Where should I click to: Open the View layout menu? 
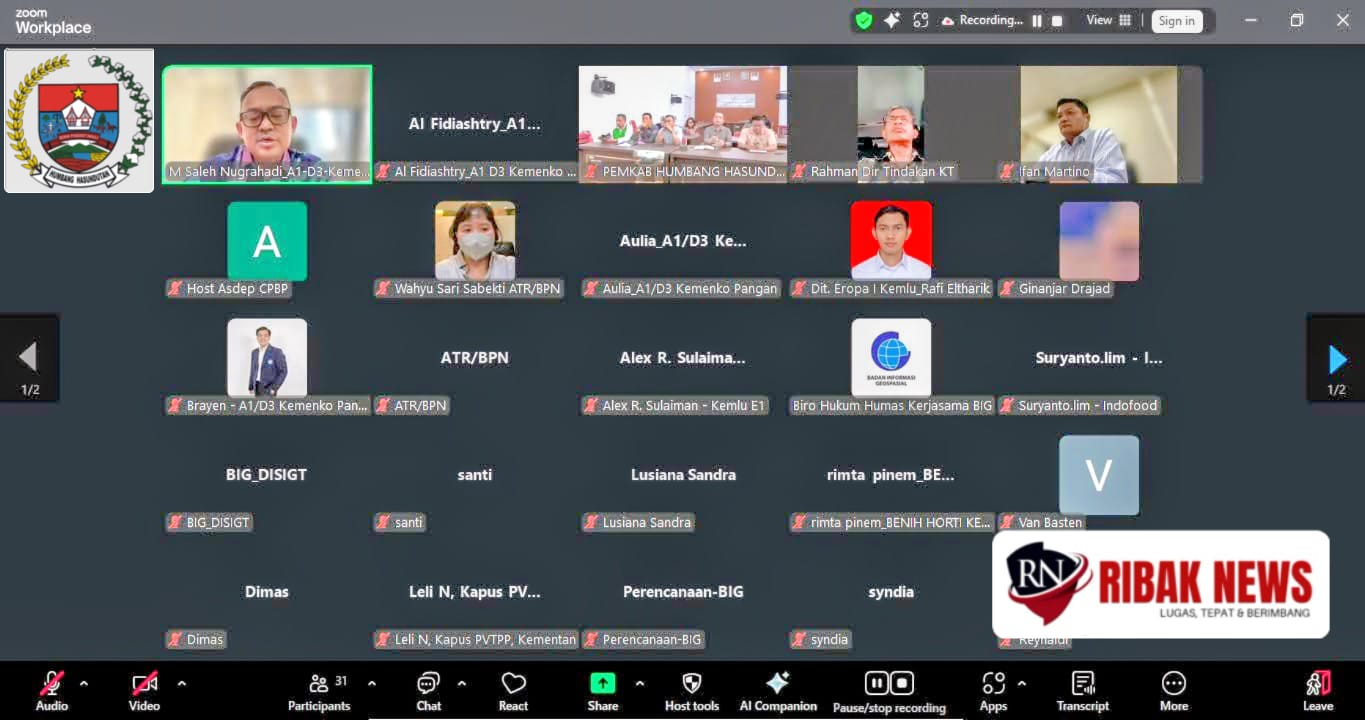pyautogui.click(x=1109, y=21)
